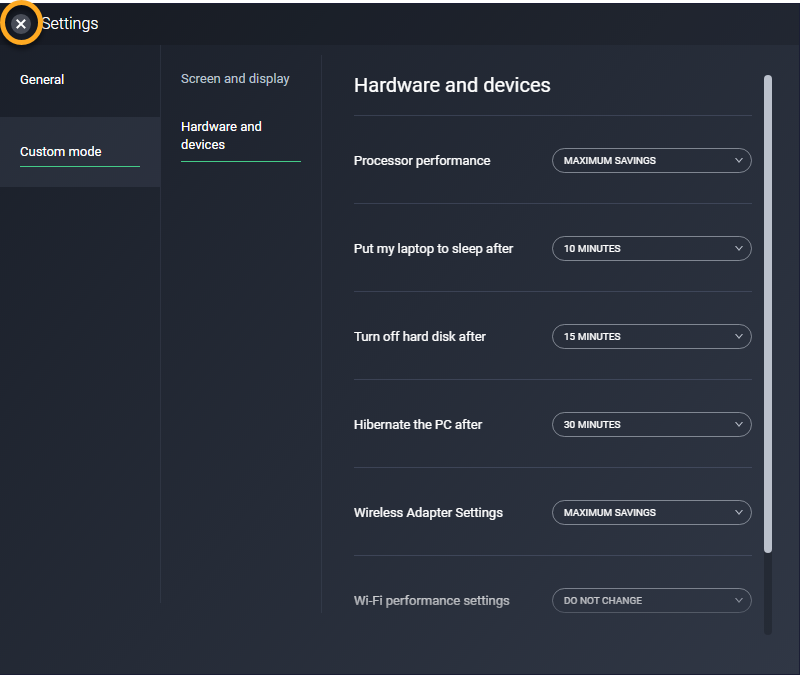Select Hardware and devices in the submenu

(221, 136)
